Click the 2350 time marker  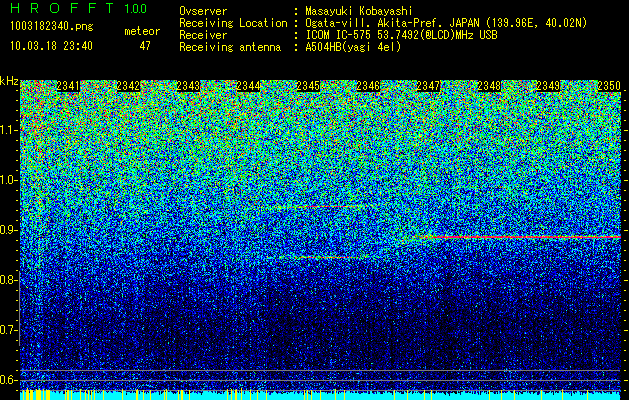(609, 86)
